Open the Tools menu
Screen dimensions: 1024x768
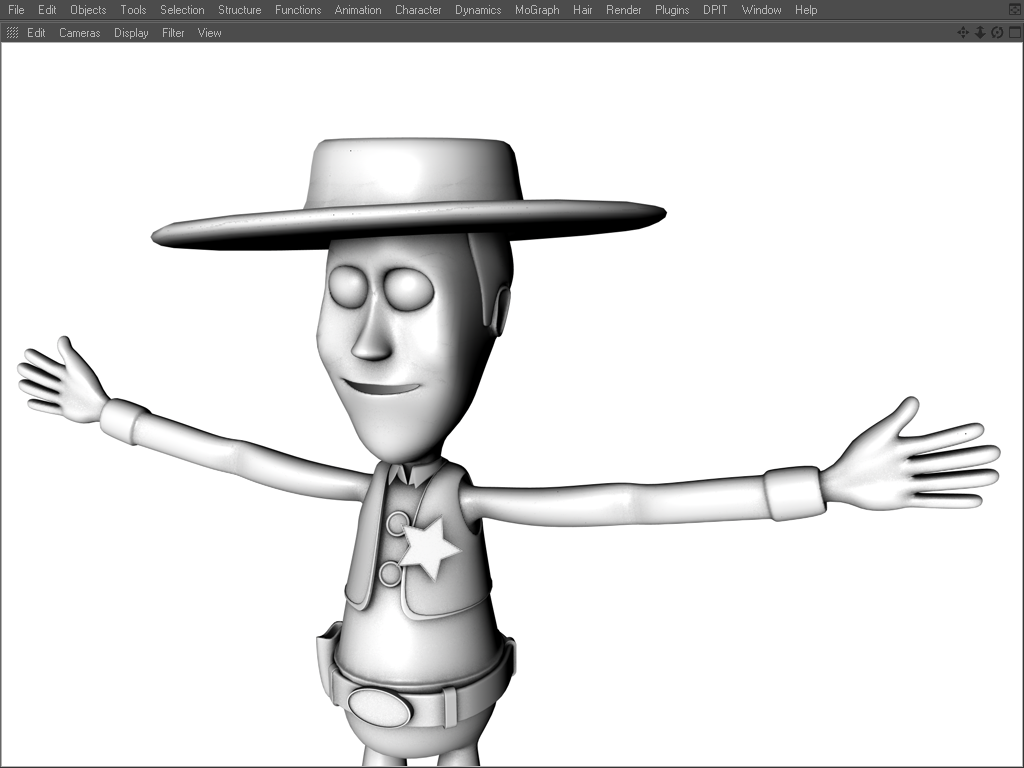click(x=133, y=10)
